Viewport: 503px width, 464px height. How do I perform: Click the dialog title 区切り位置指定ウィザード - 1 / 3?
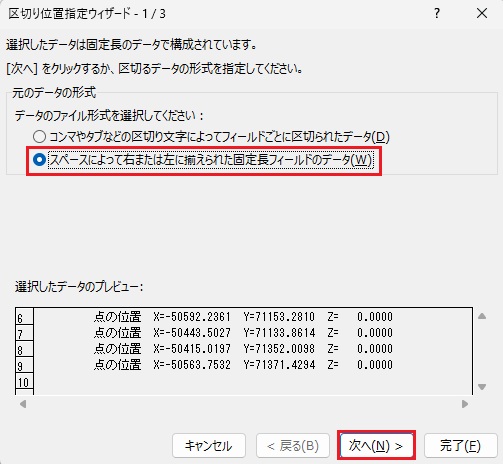coord(87,14)
